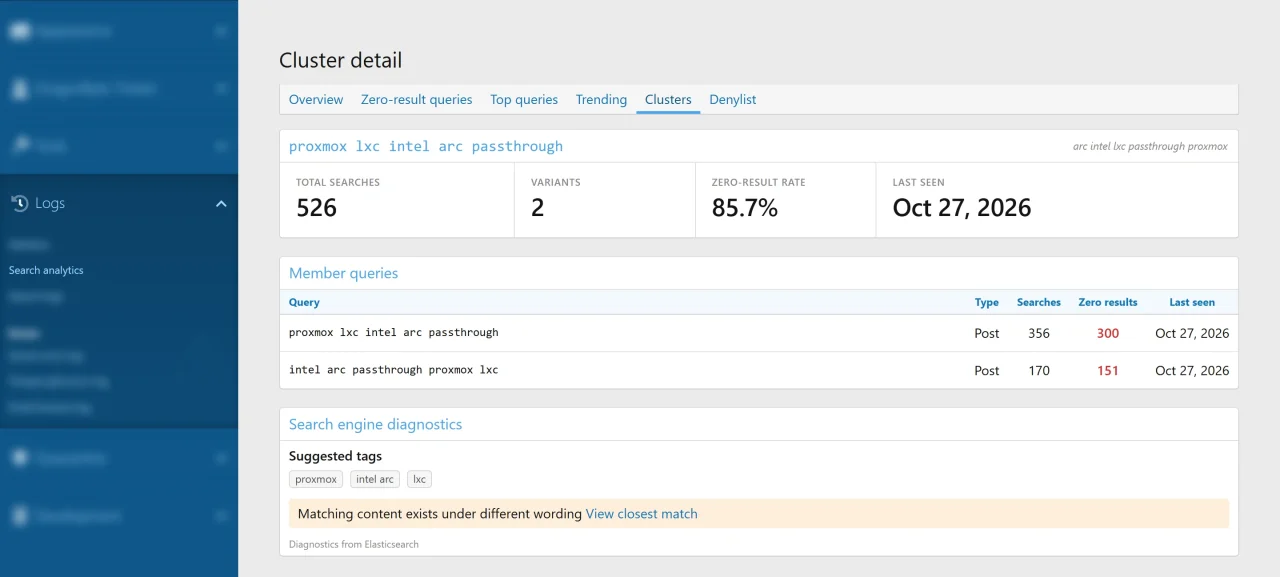Click the zero-result rate 85.7%

coord(745,208)
